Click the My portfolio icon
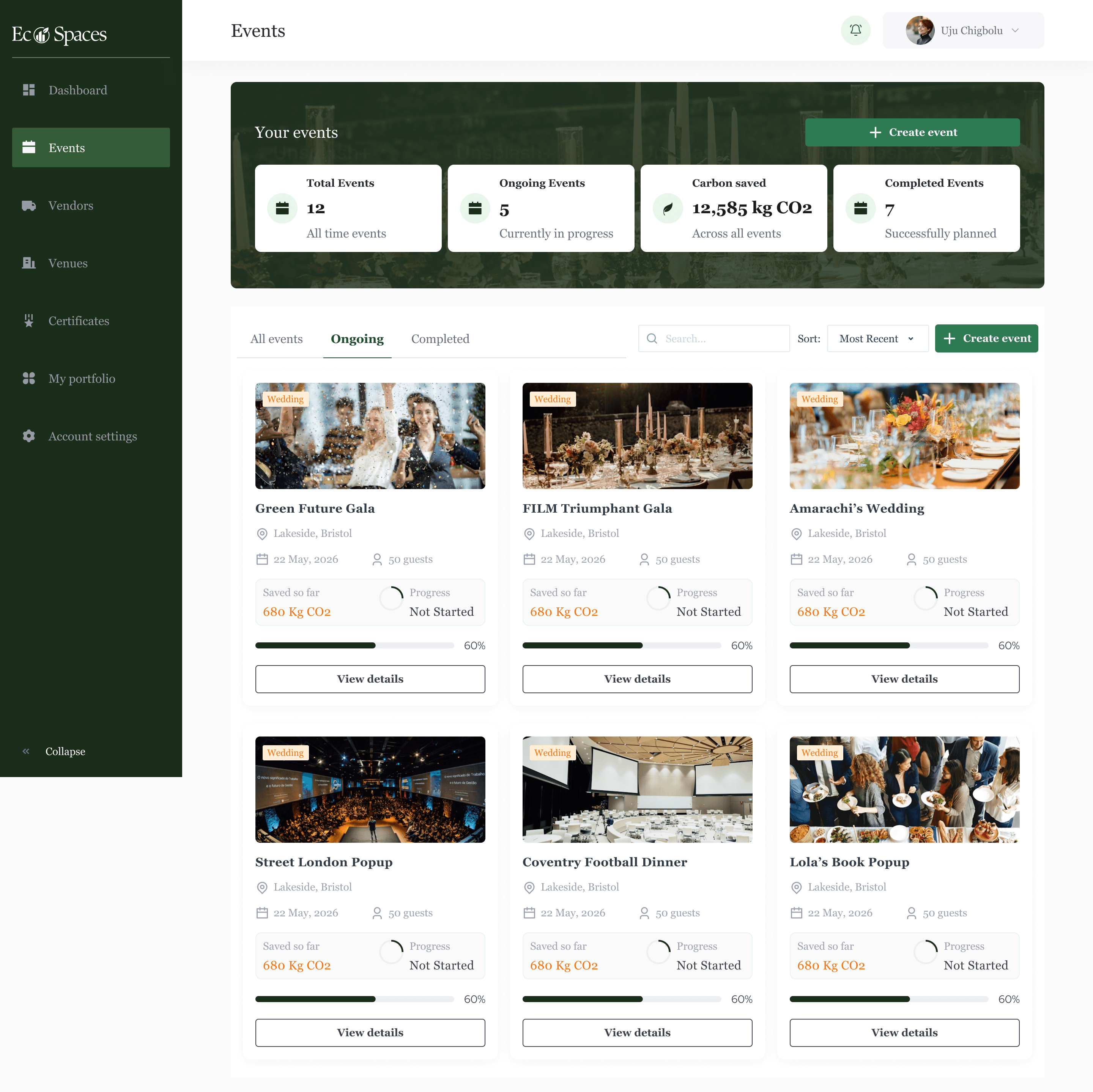This screenshot has height=1092, width=1093. click(x=29, y=378)
